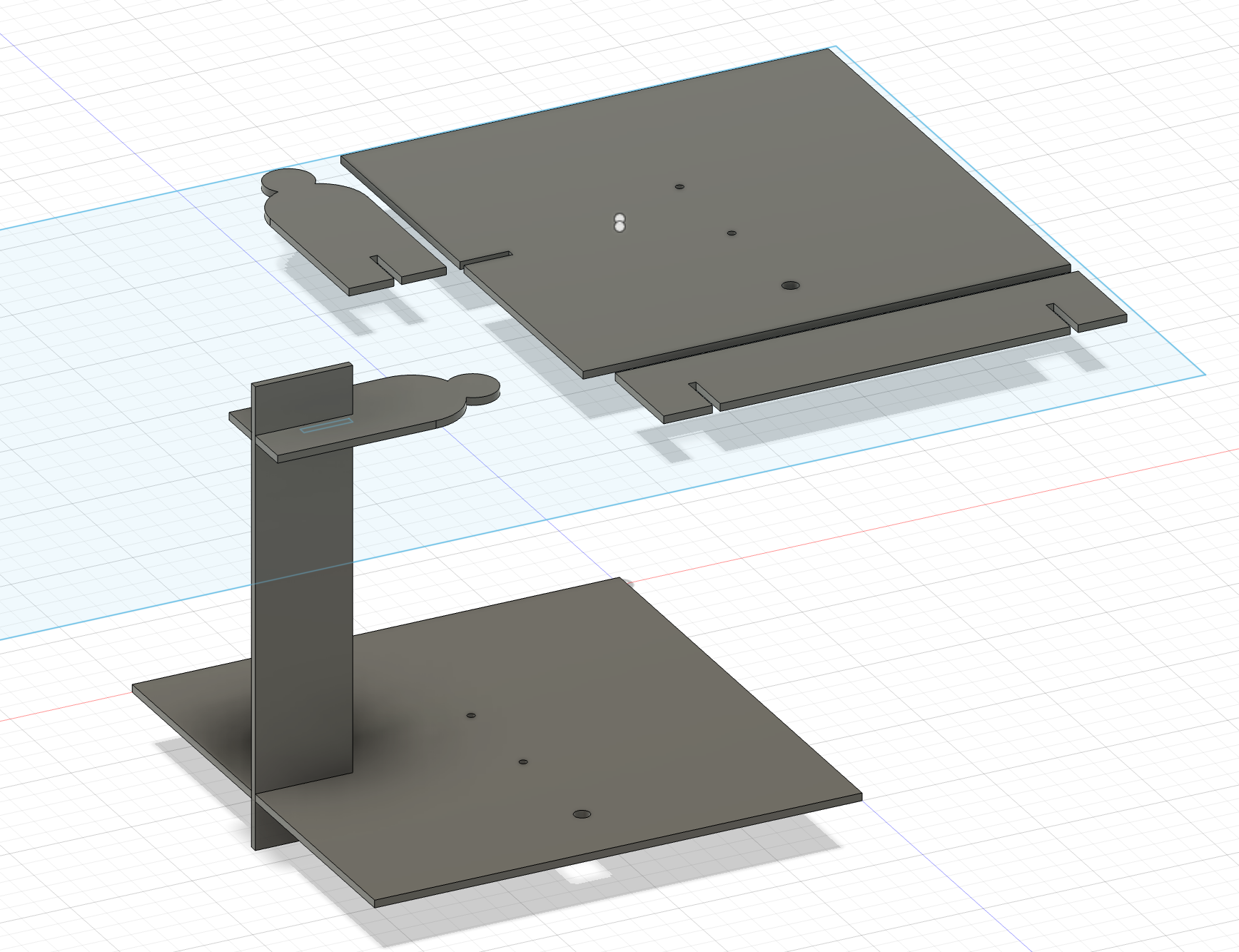Click the white sketch points on the flat panel
This screenshot has height=952, width=1239.
[x=619, y=223]
